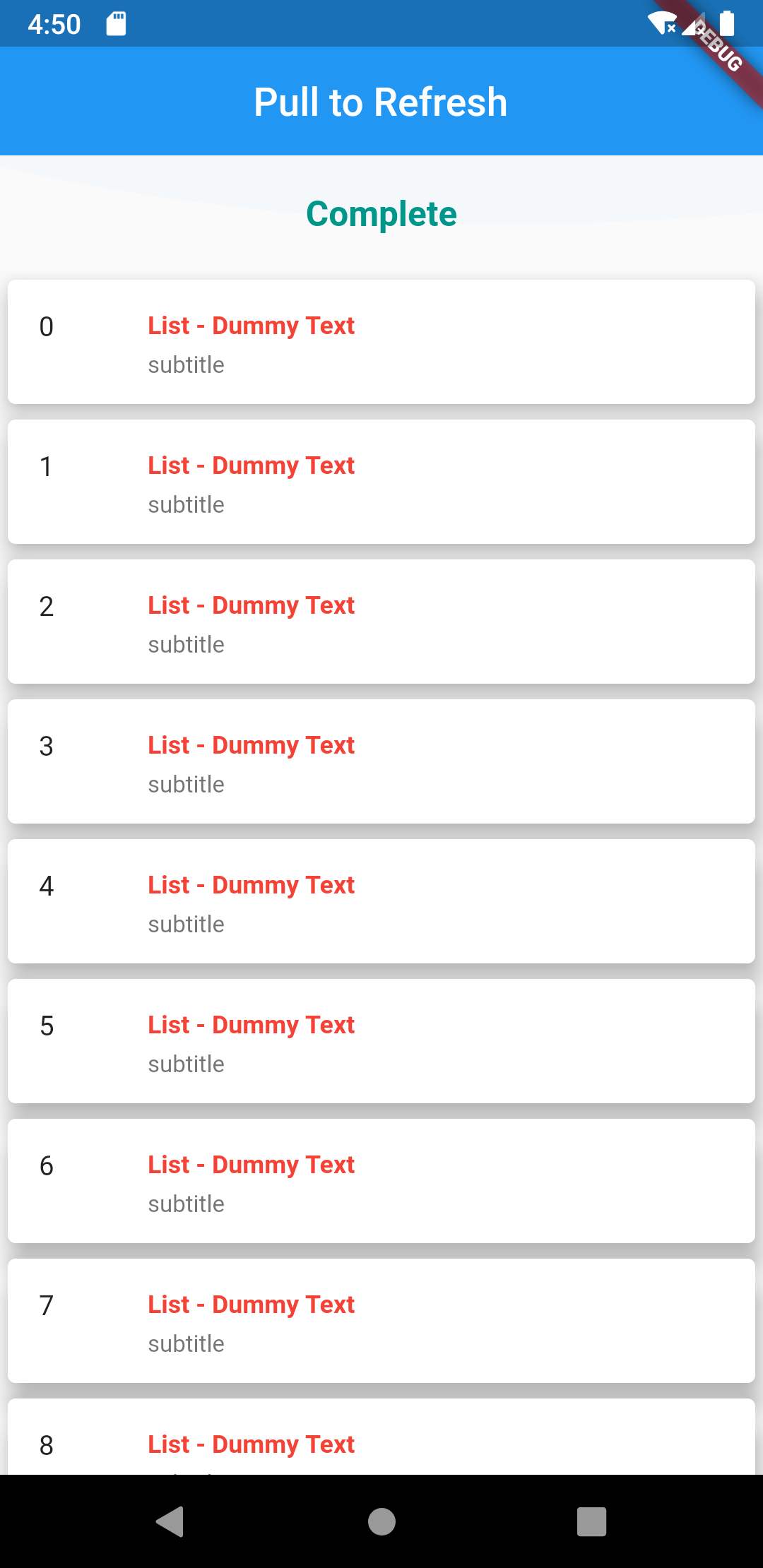Select list item number 5
This screenshot has height=1568, width=763.
tap(47, 1026)
